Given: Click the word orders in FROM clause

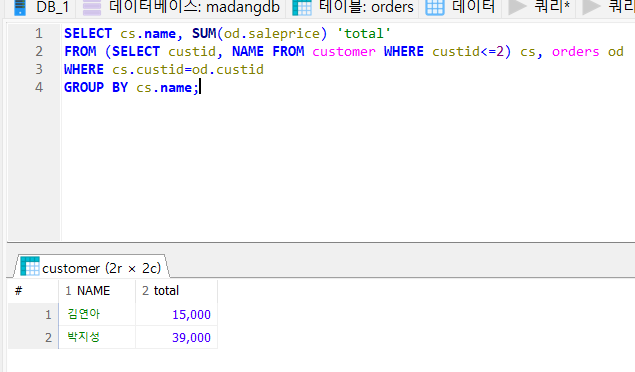Looking at the screenshot, I should point(575,51).
